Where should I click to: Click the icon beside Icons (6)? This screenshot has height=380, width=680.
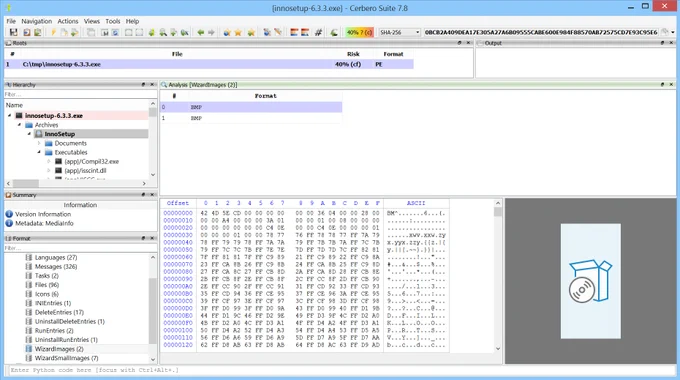[29, 294]
